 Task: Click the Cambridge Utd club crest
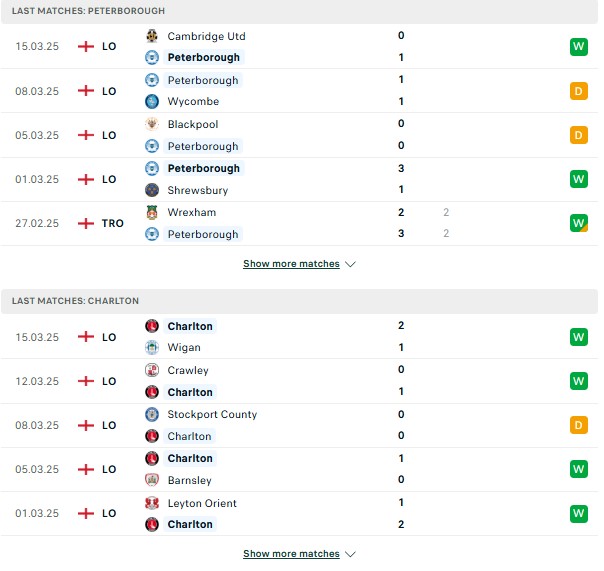[x=152, y=36]
